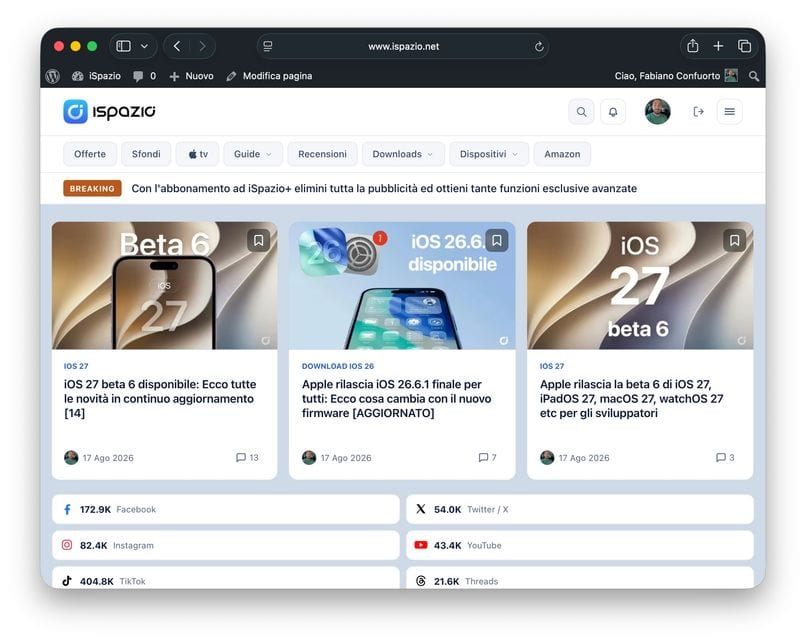
Task: Open the user profile avatar
Action: tap(657, 112)
